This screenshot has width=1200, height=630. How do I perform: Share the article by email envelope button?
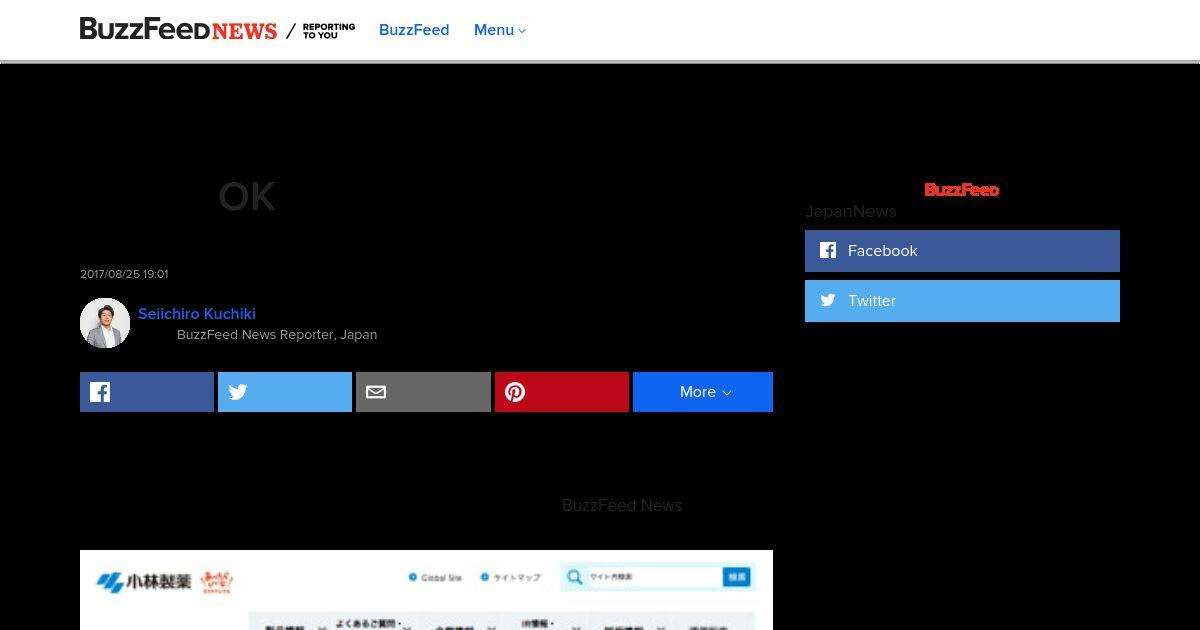coord(423,392)
